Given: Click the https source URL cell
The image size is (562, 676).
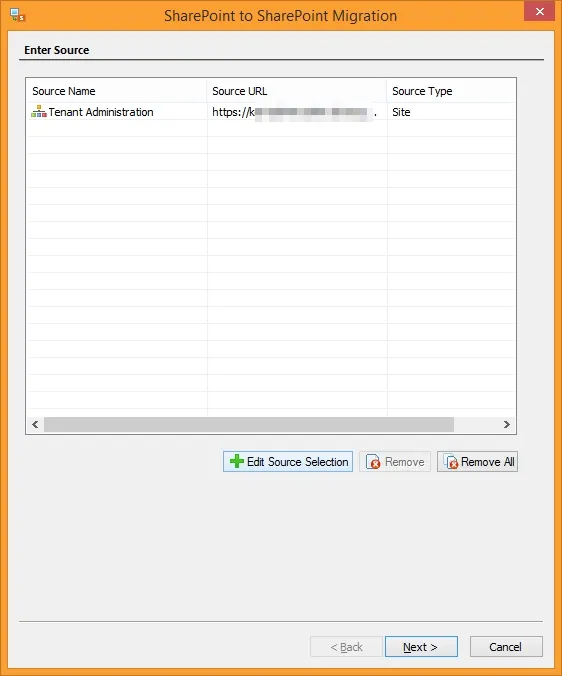Looking at the screenshot, I should 297,112.
